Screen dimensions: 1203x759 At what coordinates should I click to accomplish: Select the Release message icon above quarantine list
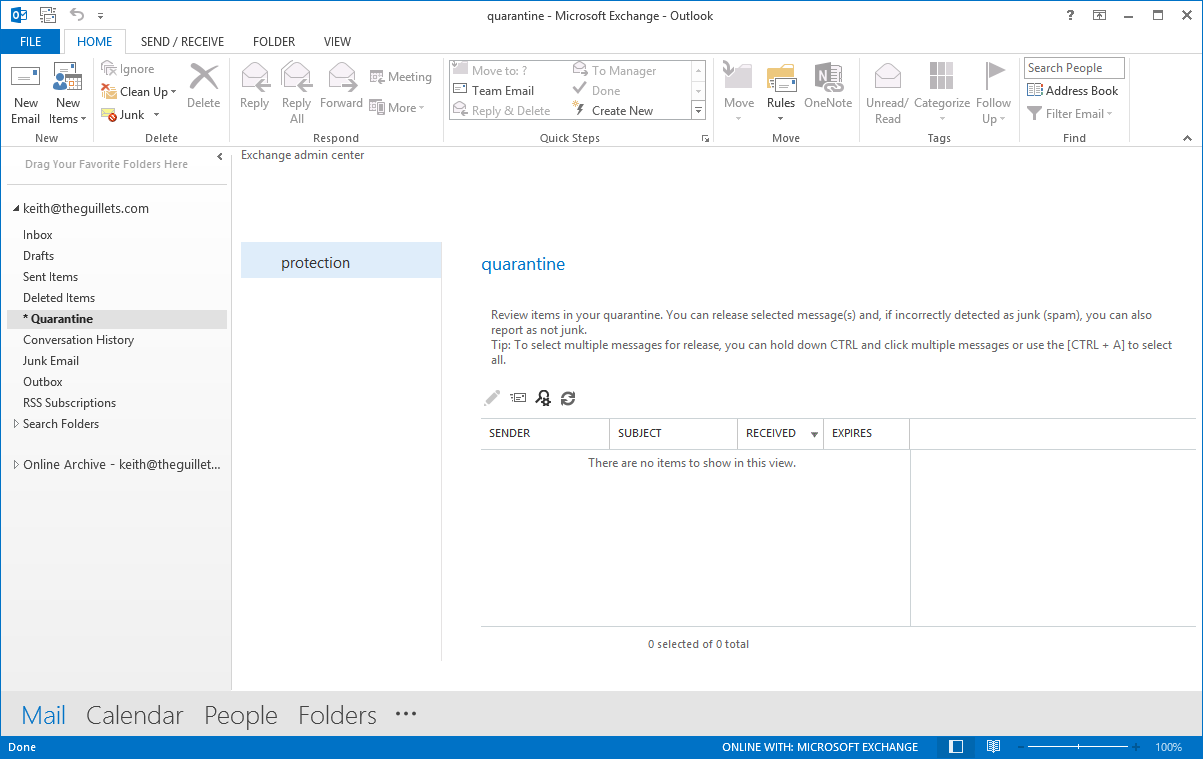coord(518,397)
